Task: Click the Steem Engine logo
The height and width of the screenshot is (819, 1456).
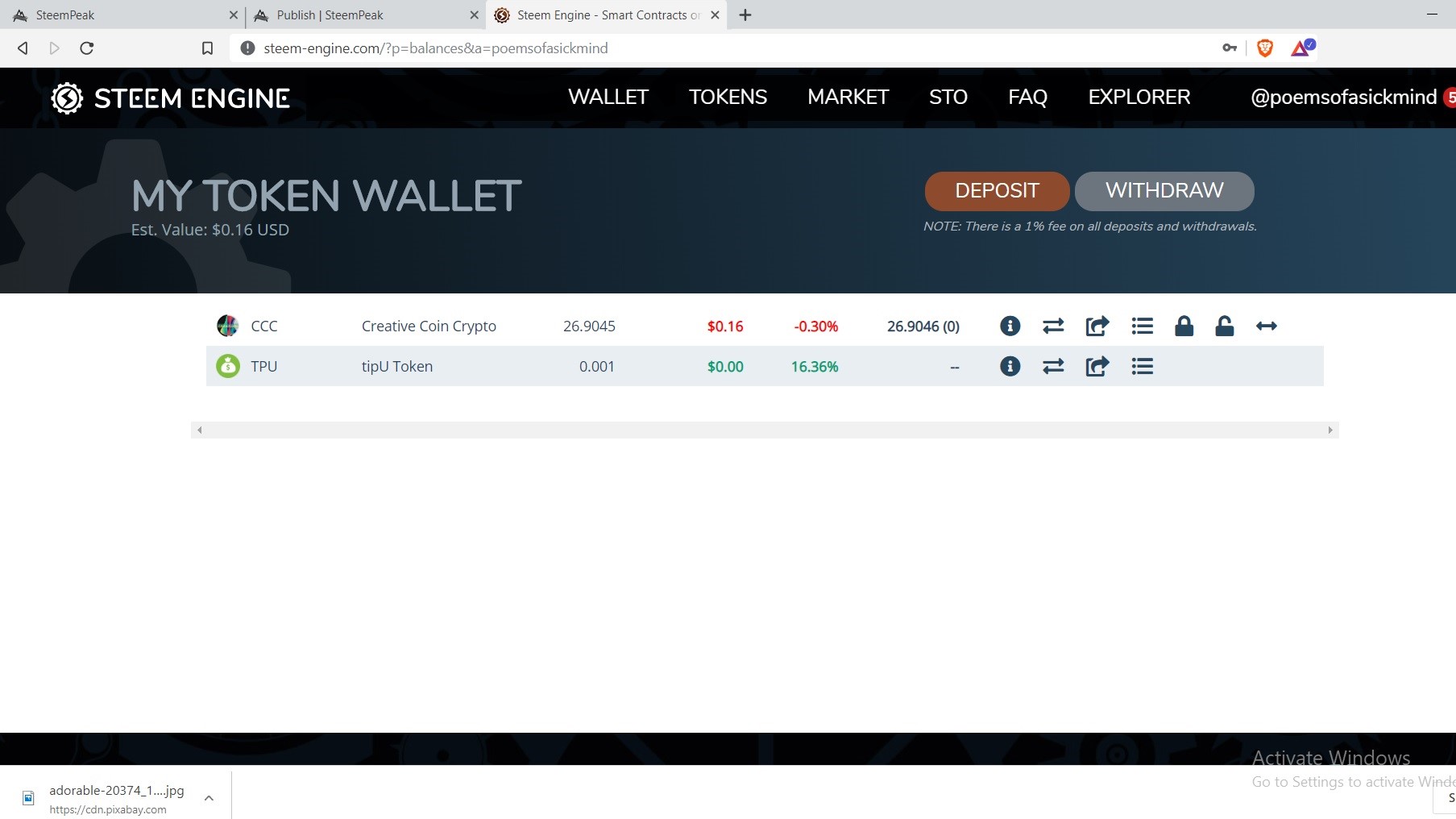Action: 170,98
